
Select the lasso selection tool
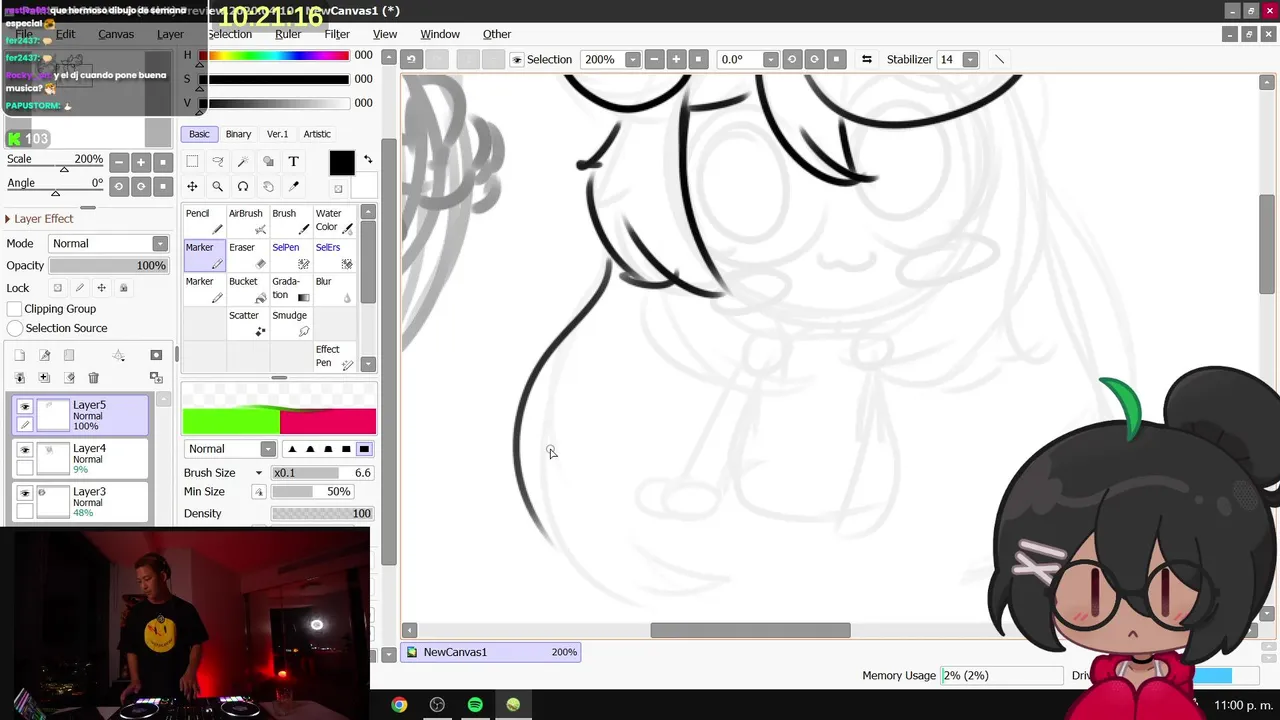[x=218, y=161]
